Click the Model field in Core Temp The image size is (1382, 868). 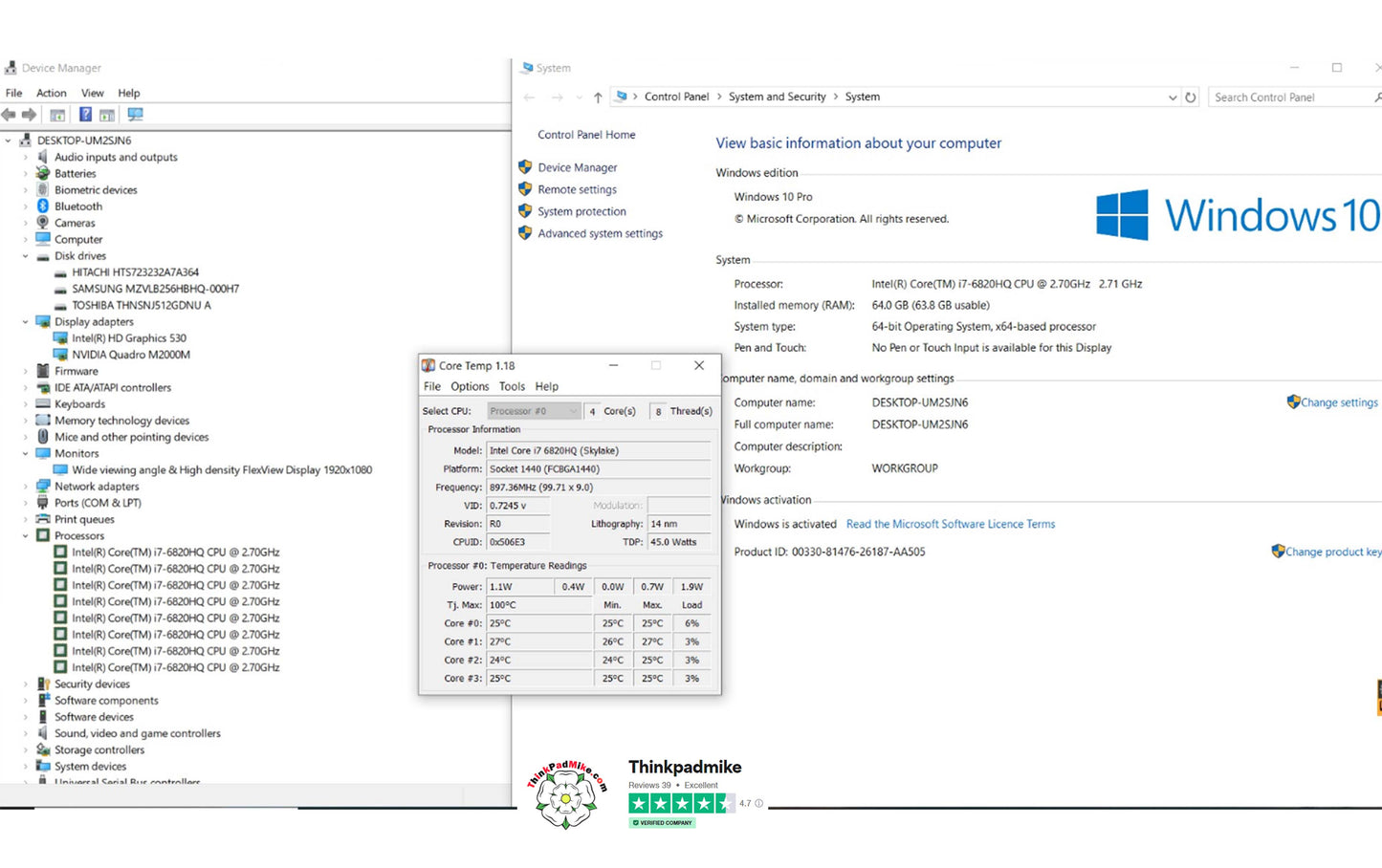click(x=599, y=450)
